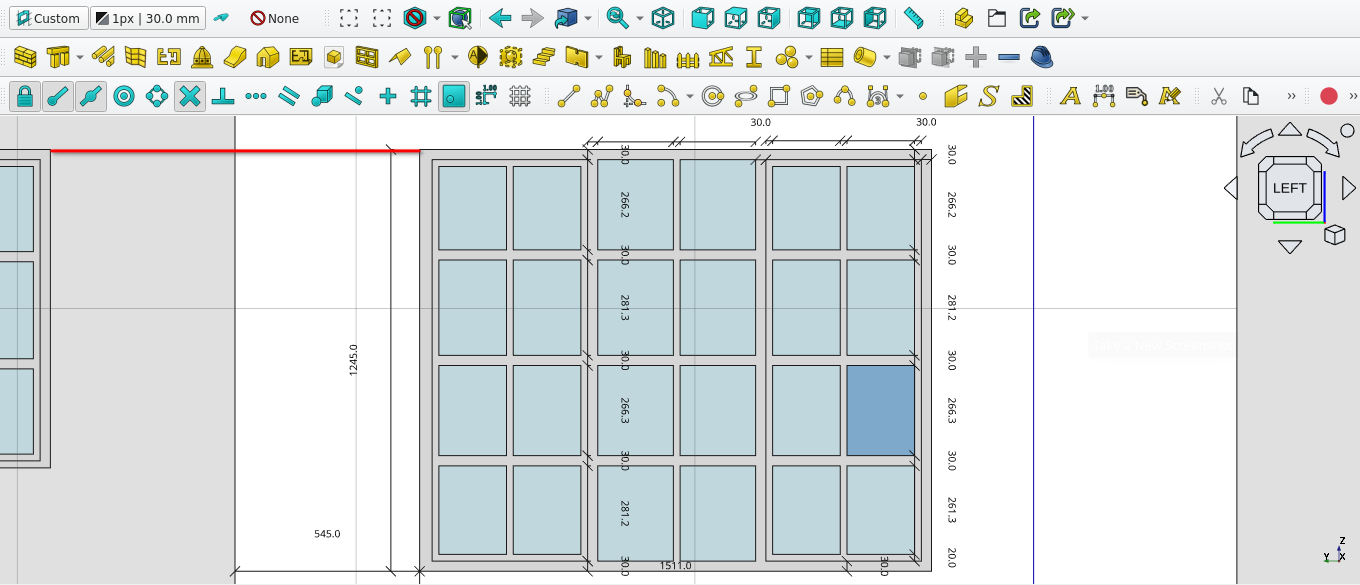Screen dimensions: 1360x585
Task: Click the Arch Stairs tool icon
Action: [543, 57]
